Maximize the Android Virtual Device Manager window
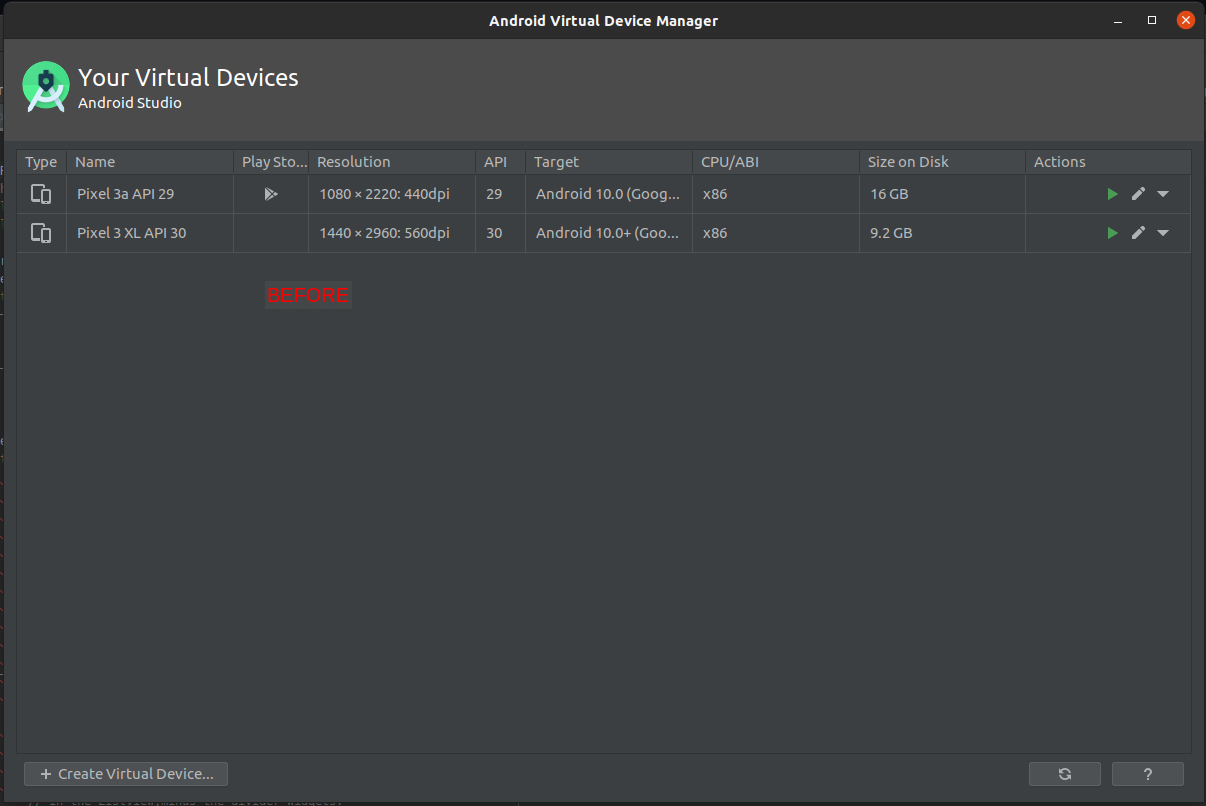The width and height of the screenshot is (1206, 806). point(1151,20)
